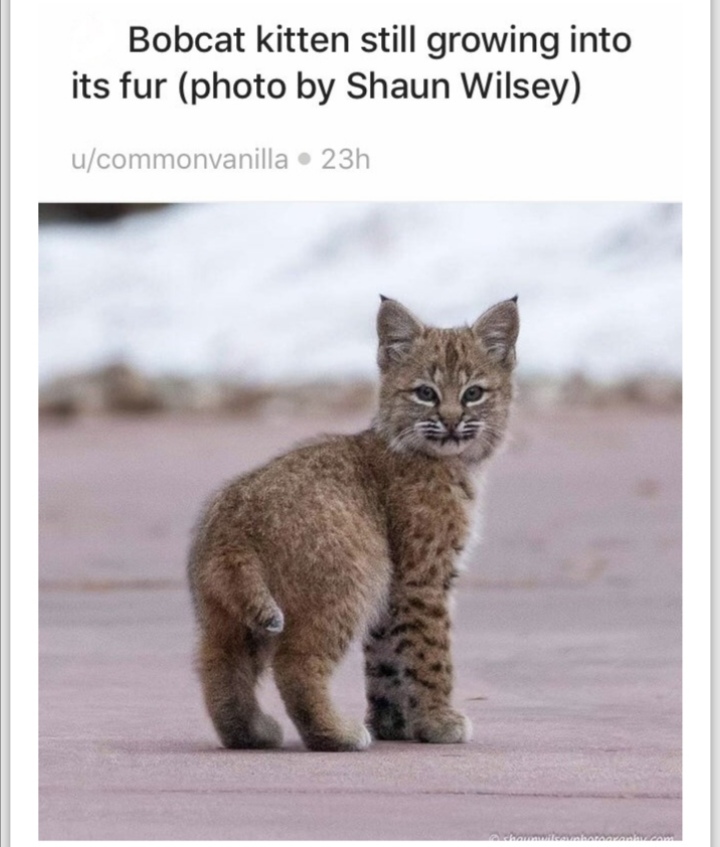Click the faint subreddit icon beside title

pyautogui.click(x=93, y=39)
